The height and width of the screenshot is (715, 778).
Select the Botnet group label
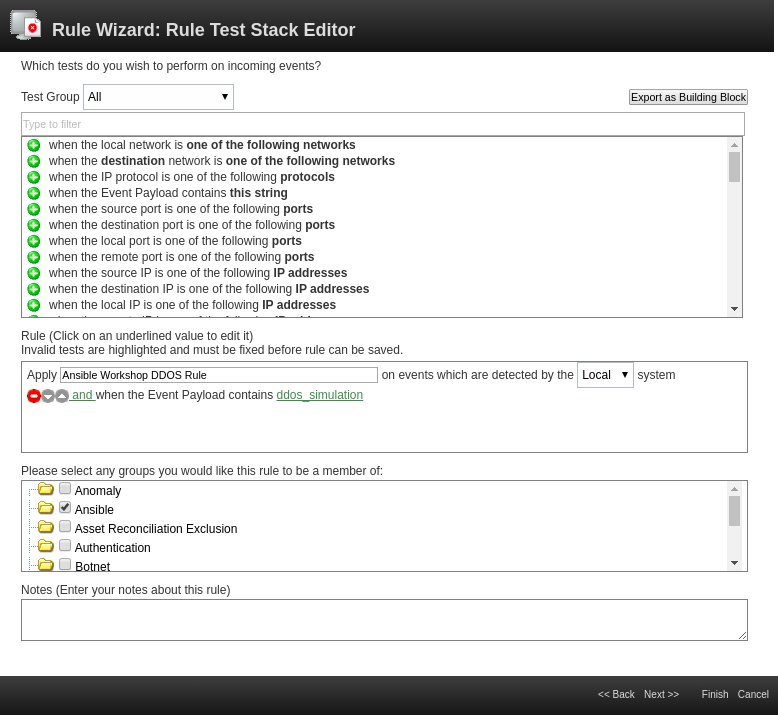[x=93, y=566]
